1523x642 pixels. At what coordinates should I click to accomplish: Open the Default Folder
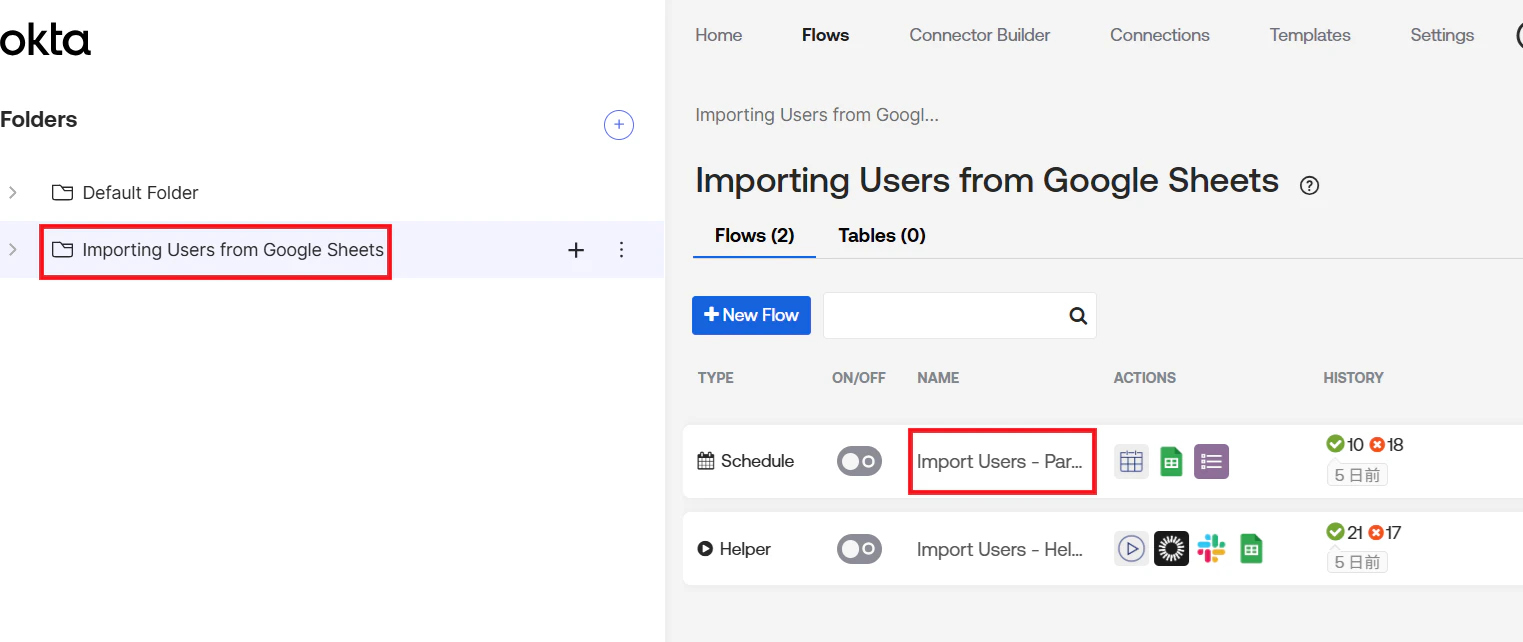coord(125,192)
